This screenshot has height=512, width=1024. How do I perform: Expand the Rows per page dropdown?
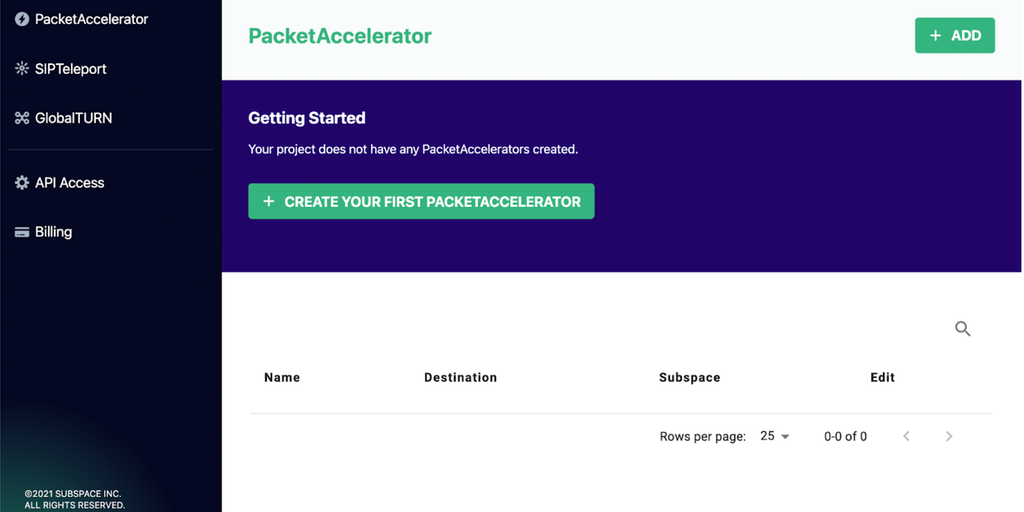[x=775, y=436]
